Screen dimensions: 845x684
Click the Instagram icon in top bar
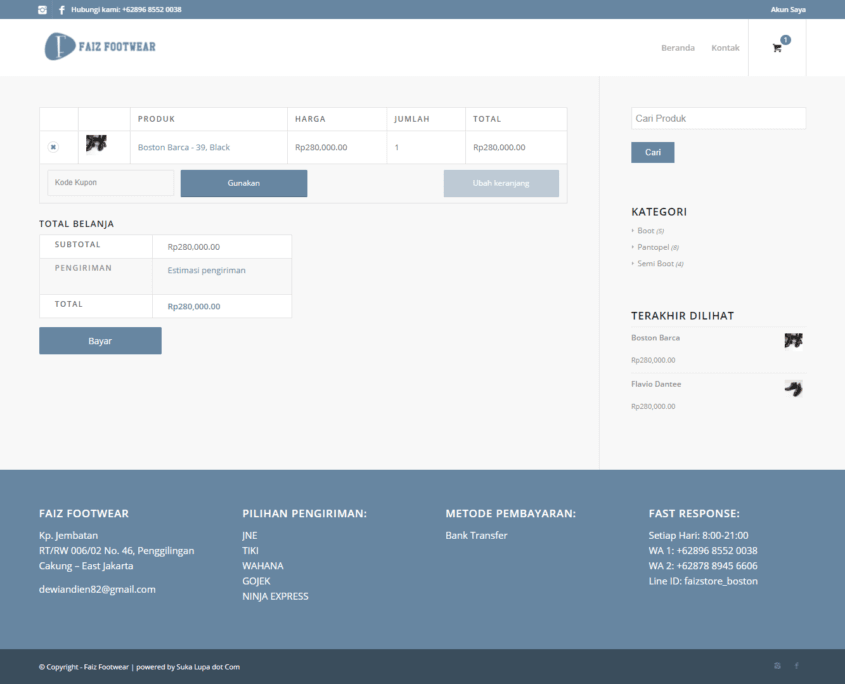click(42, 10)
